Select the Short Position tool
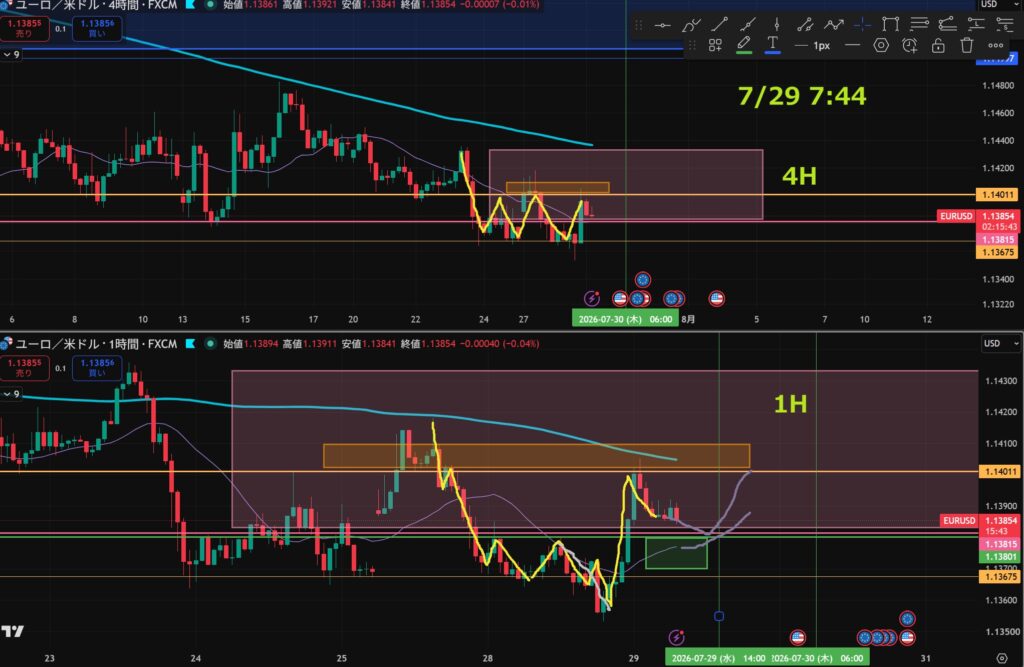 click(x=1004, y=25)
